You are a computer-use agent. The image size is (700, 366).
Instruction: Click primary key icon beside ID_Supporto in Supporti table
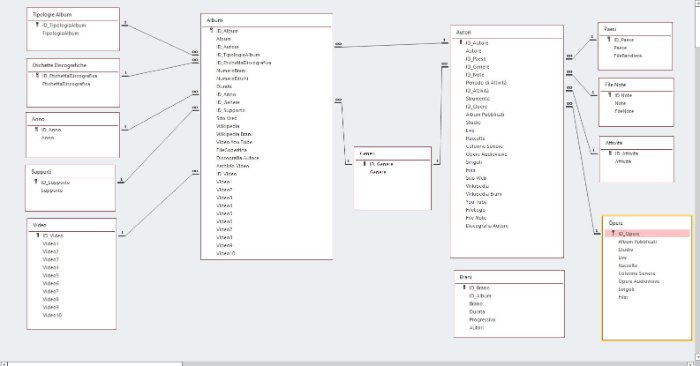36,182
